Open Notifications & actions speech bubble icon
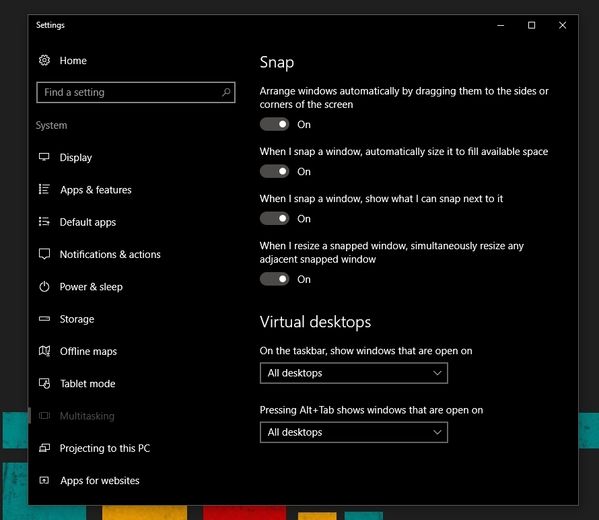The image size is (599, 520). 44,254
